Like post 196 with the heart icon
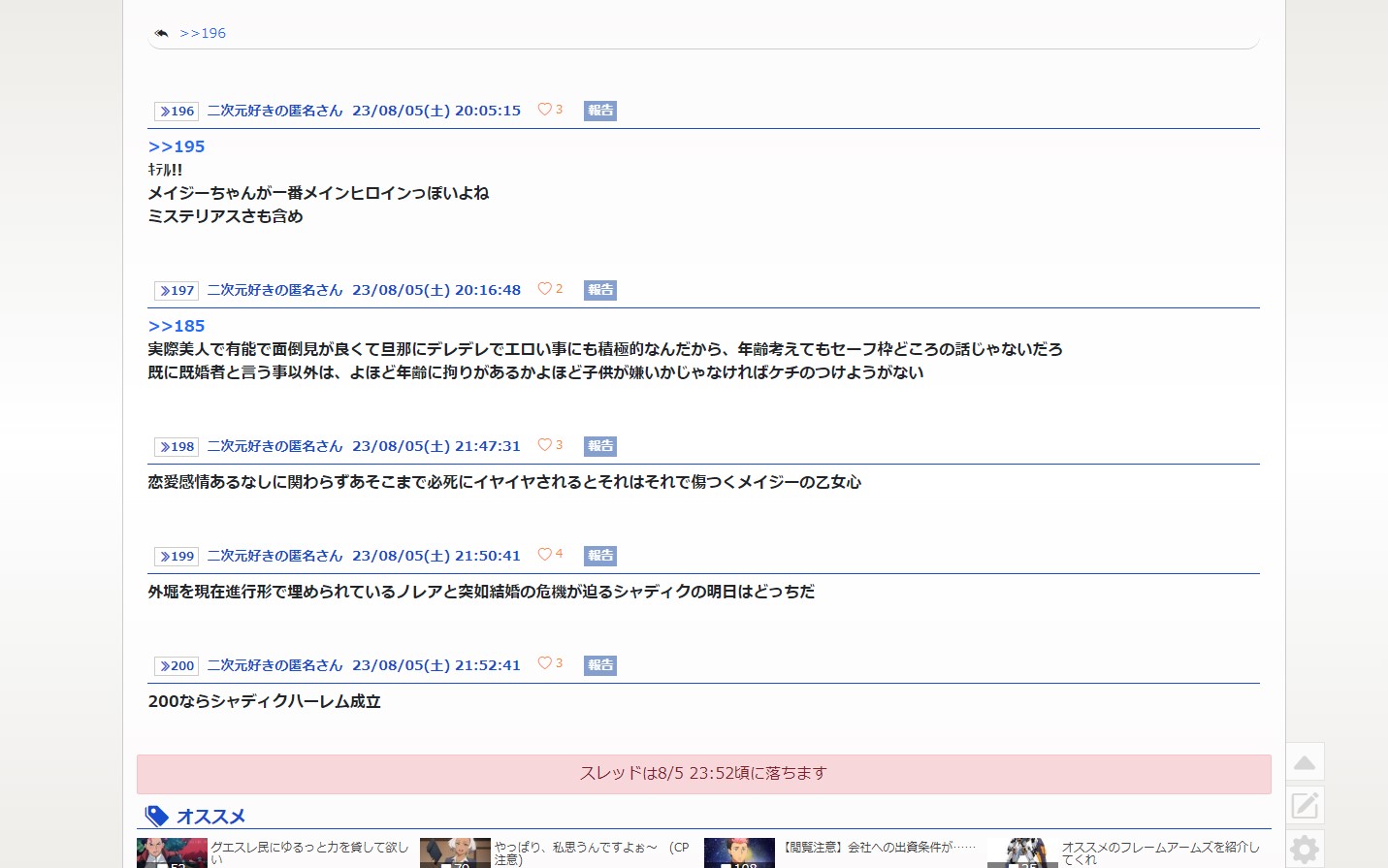 (x=544, y=110)
